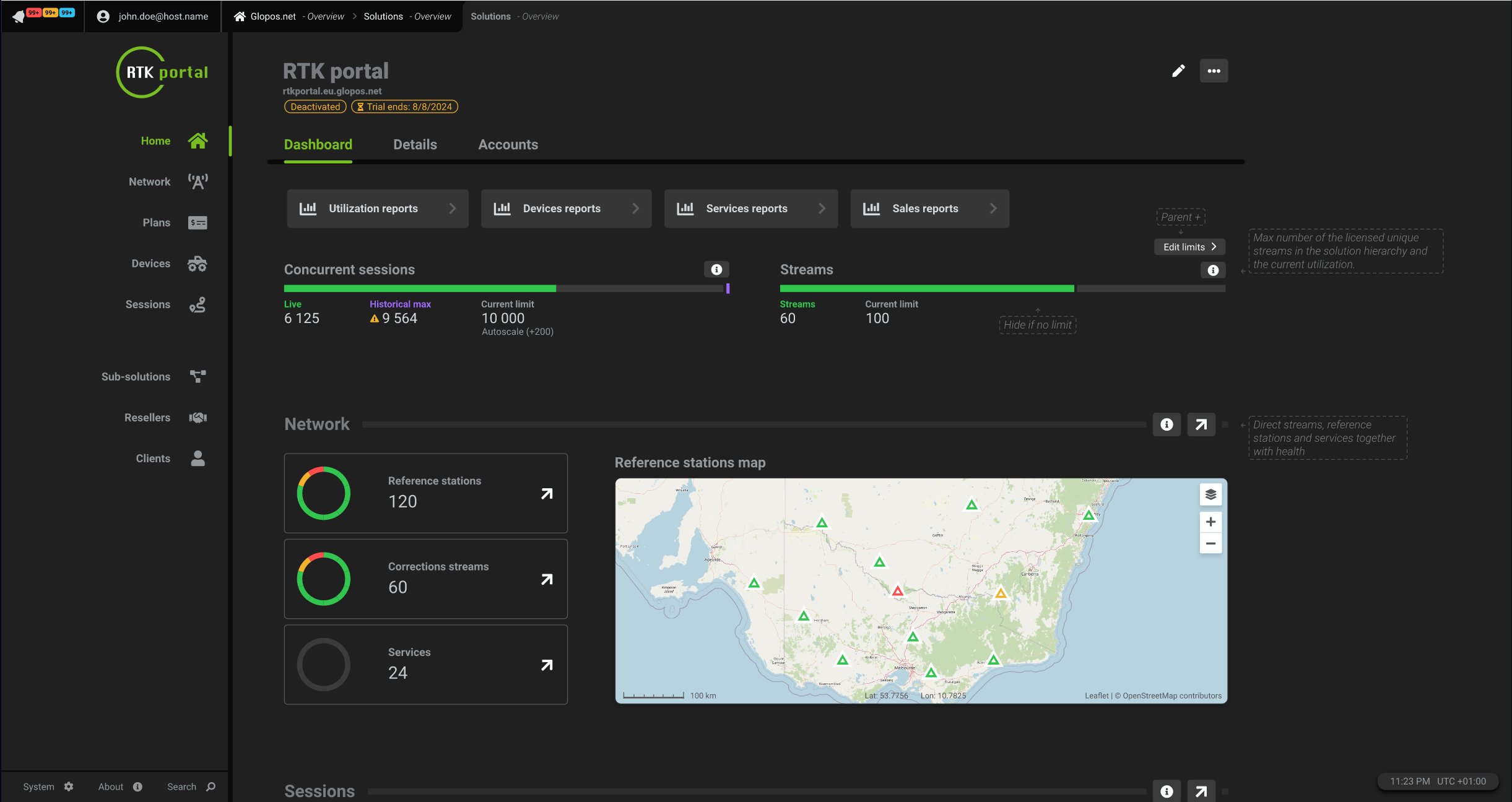This screenshot has height=802, width=1512.
Task: Expand the Utilization reports card chevron
Action: 453,209
